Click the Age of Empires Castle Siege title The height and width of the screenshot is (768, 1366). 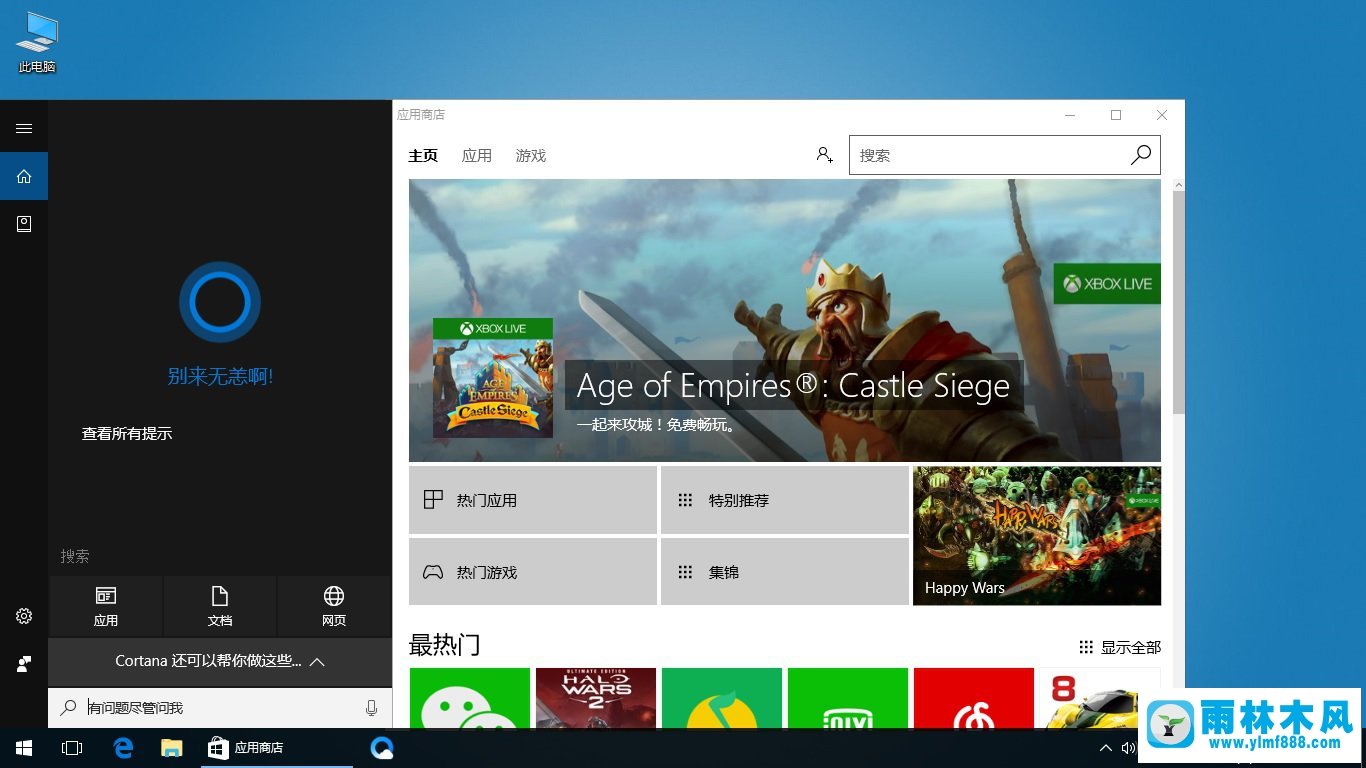(x=793, y=386)
